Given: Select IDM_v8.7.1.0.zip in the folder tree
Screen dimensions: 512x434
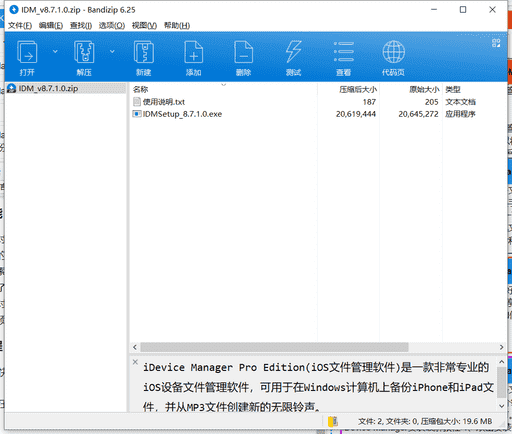Looking at the screenshot, I should [48, 89].
